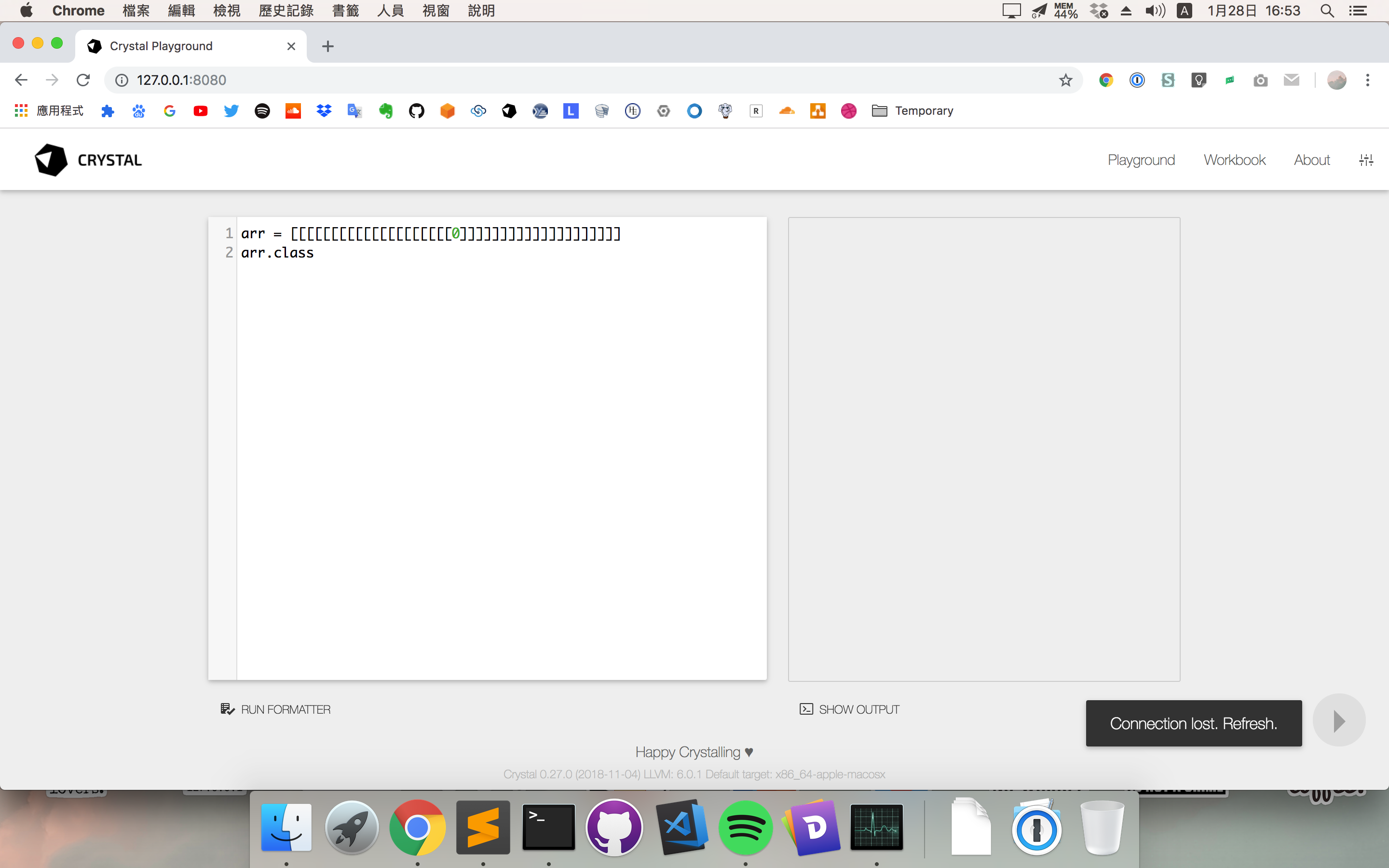Click the teal S extension icon
This screenshot has height=868, width=1389.
[x=1168, y=80]
